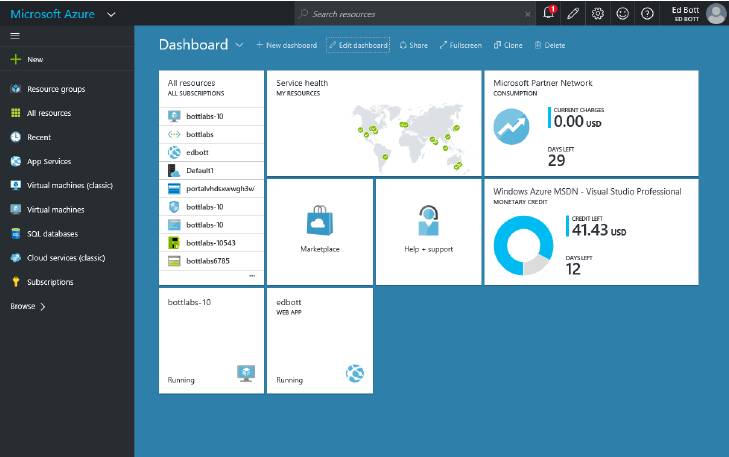The height and width of the screenshot is (457, 729).
Task: Click the Service health world map
Action: pyautogui.click(x=409, y=137)
